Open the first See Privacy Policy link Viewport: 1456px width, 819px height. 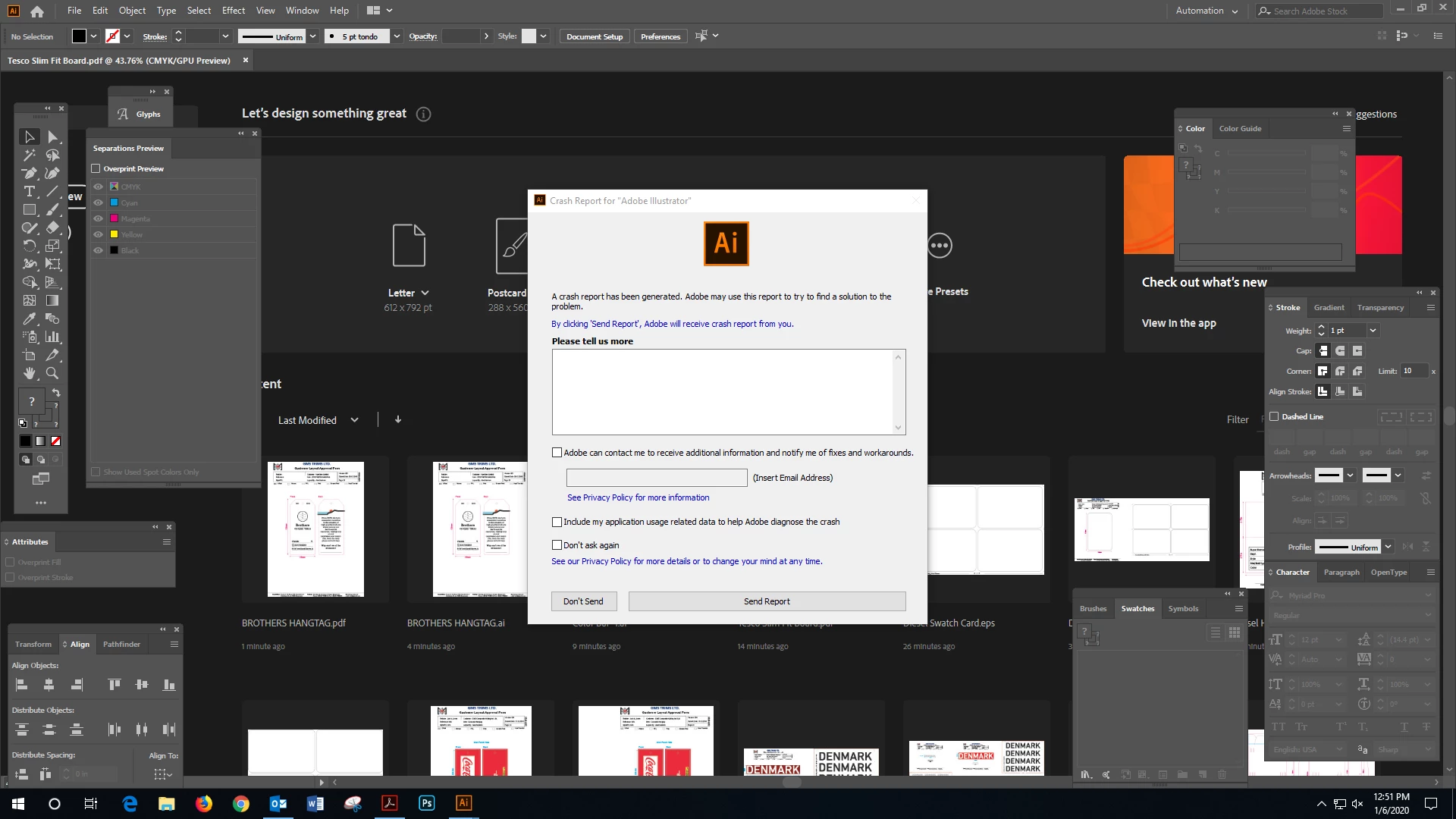tap(638, 497)
